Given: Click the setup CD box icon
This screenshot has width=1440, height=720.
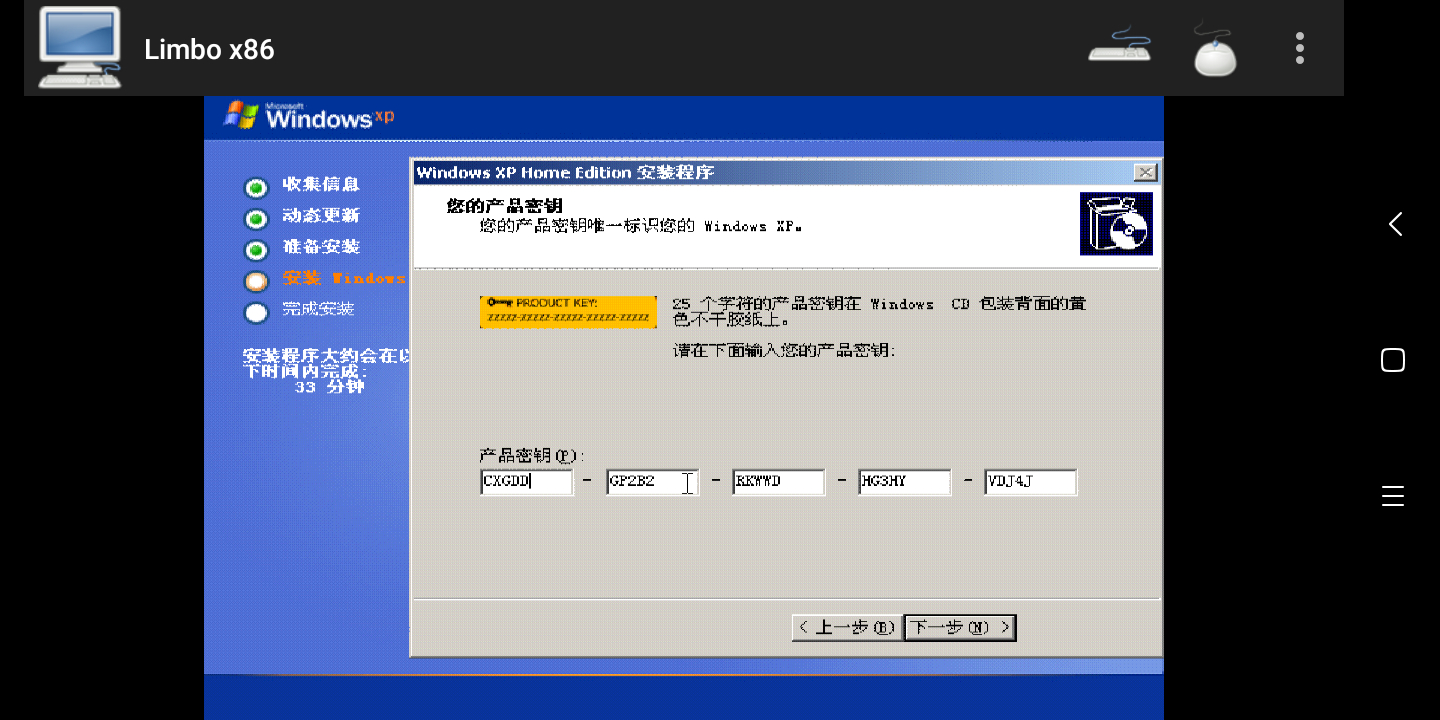Looking at the screenshot, I should coord(1116,224).
